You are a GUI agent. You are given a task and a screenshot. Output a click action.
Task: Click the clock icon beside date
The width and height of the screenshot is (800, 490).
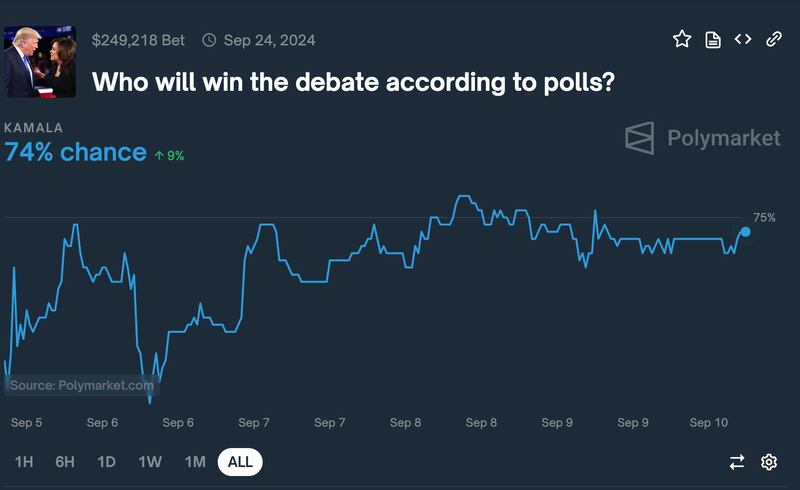209,40
